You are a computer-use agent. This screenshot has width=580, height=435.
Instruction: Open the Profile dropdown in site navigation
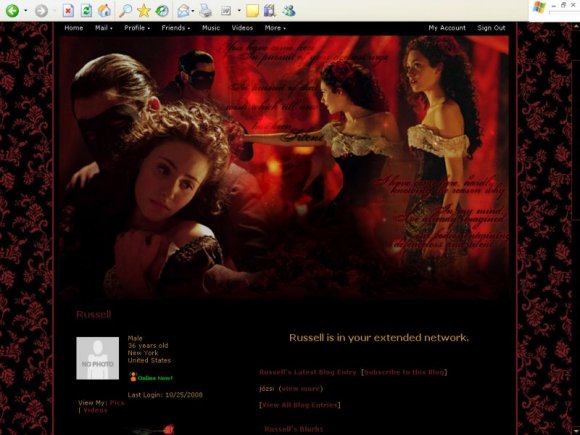tap(137, 28)
